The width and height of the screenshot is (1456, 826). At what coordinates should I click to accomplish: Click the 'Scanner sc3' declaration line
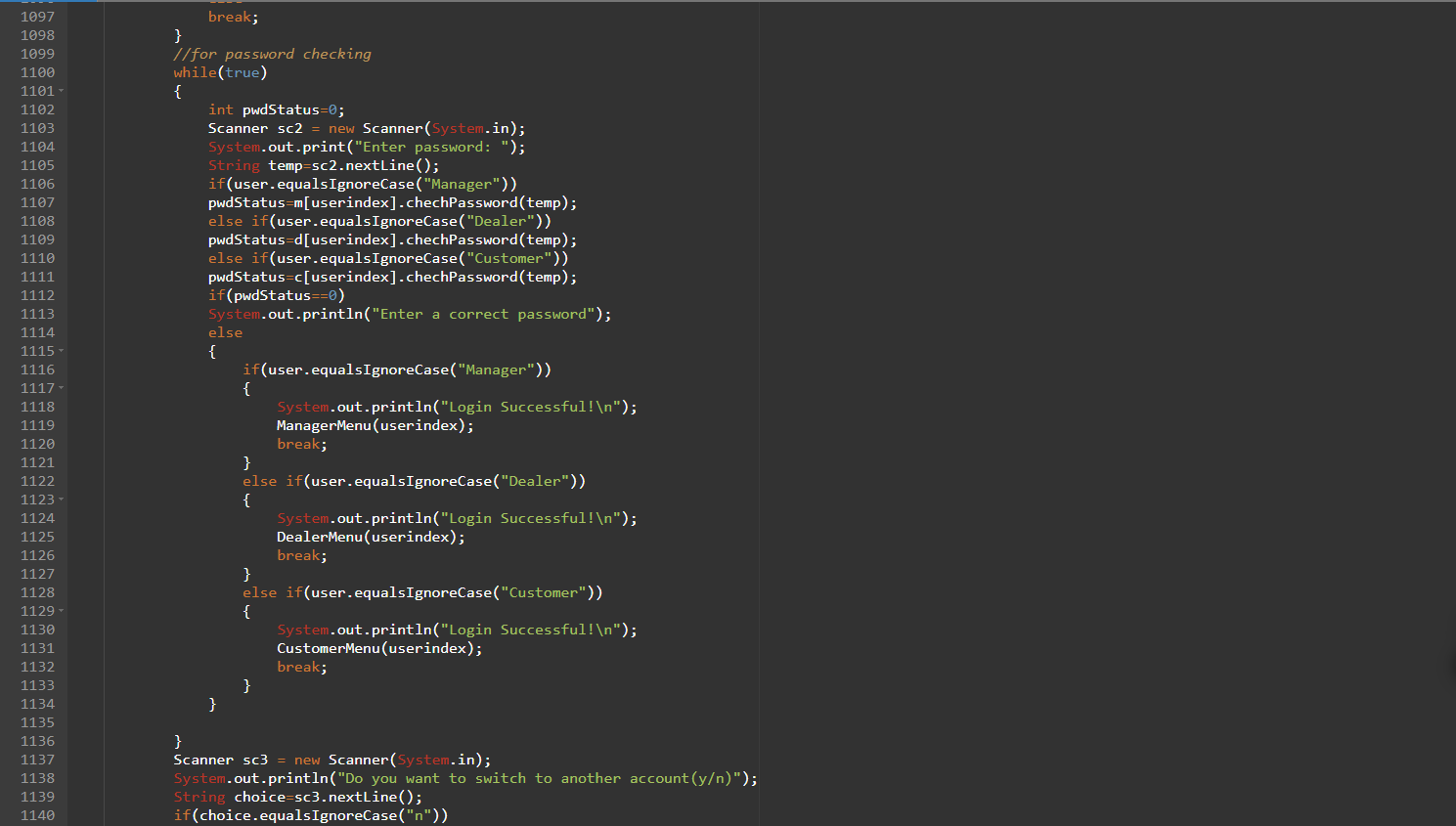click(x=332, y=760)
